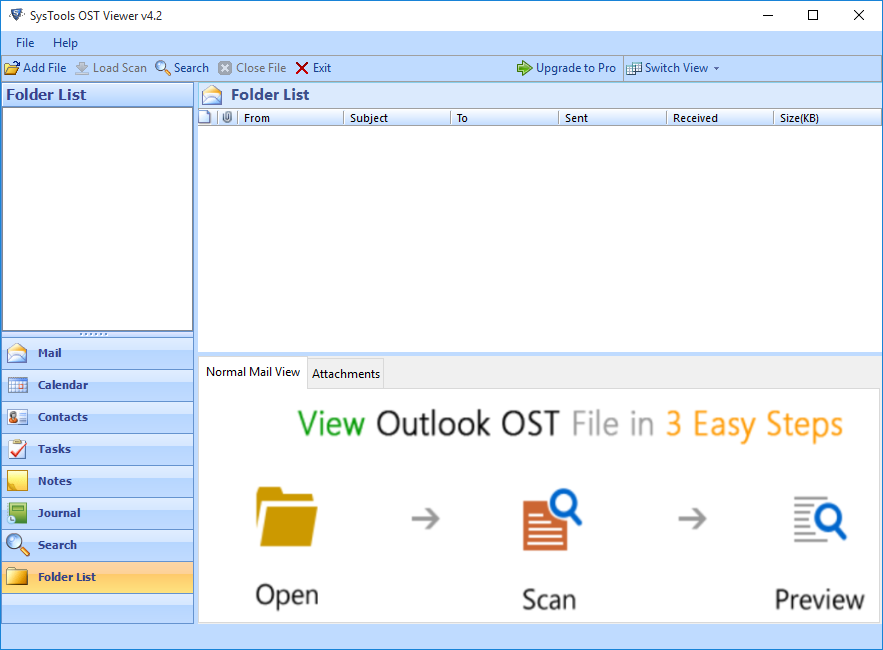Viewport: 883px width, 650px height.
Task: Click the SysTools app icon in title bar
Action: click(17, 15)
